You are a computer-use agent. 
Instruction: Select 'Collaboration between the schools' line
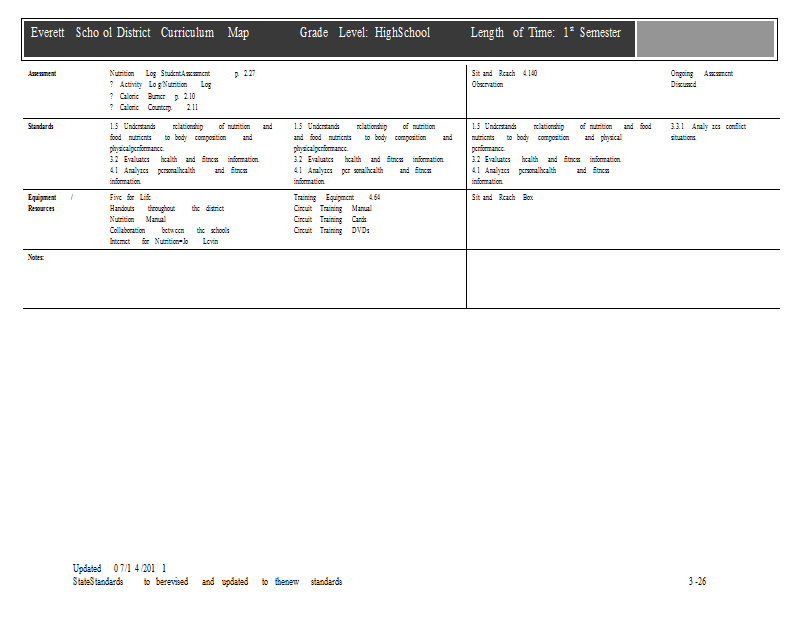pyautogui.click(x=169, y=230)
